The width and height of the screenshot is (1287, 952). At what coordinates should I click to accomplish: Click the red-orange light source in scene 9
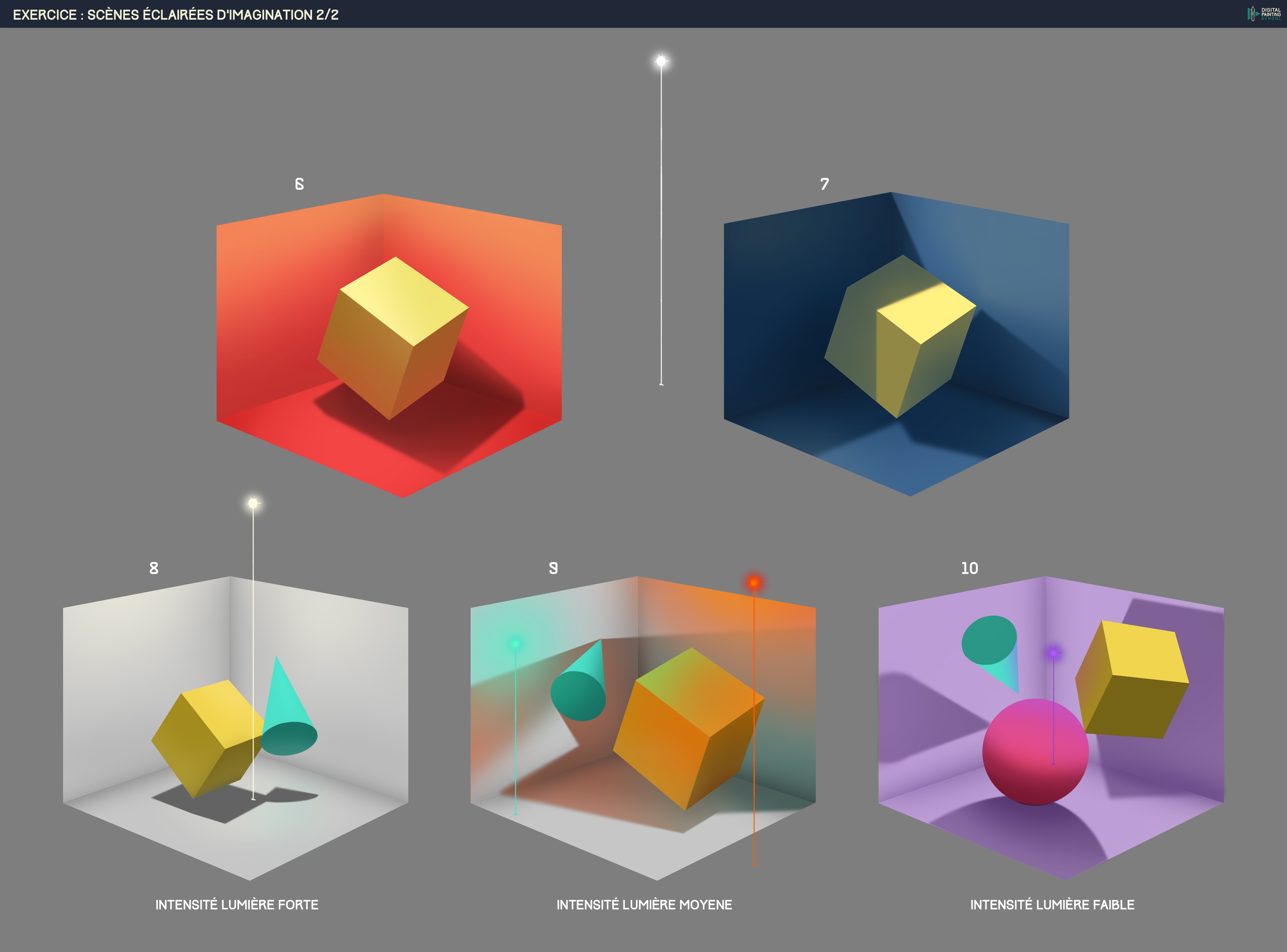(754, 583)
